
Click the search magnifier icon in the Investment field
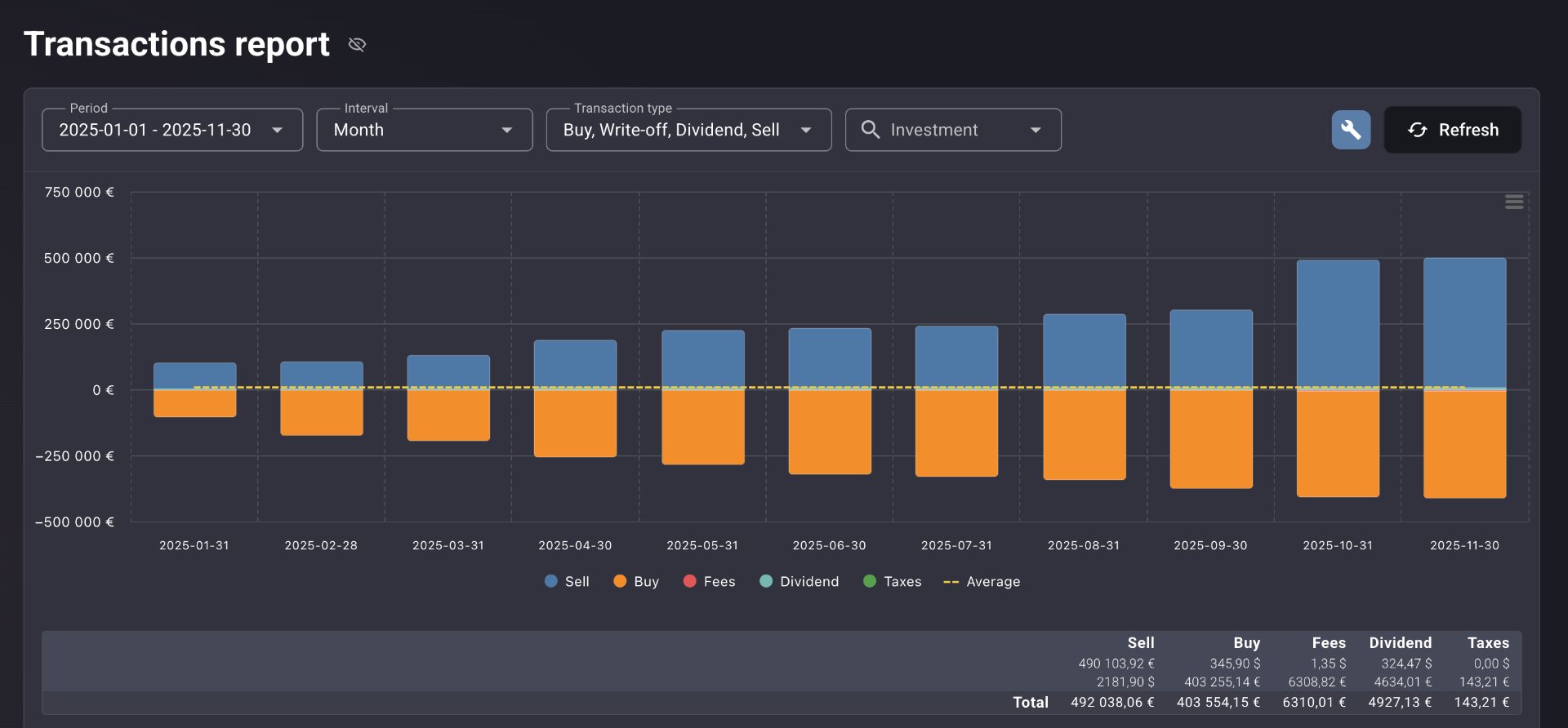(x=871, y=130)
